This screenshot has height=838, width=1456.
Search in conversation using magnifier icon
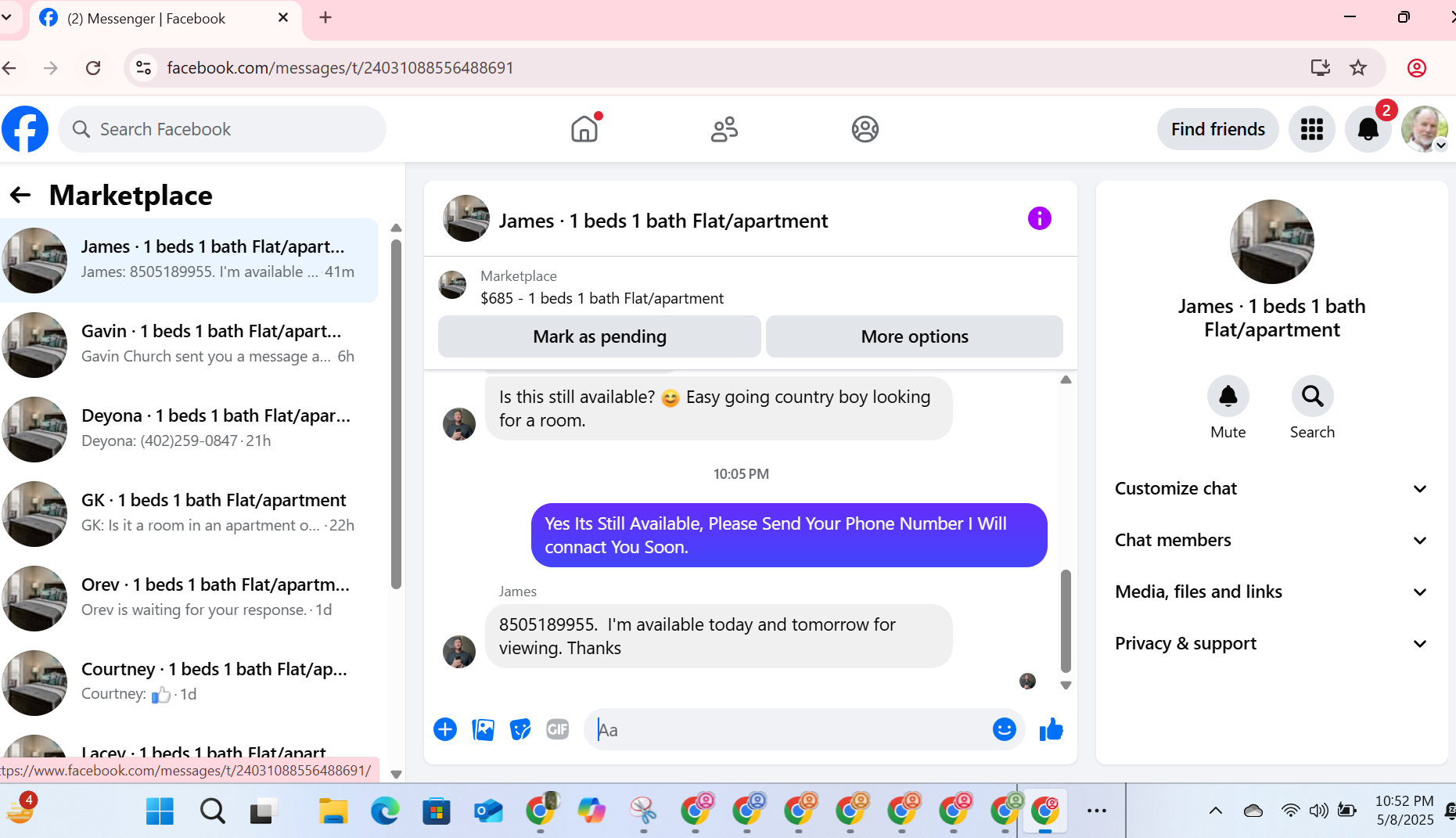point(1312,396)
